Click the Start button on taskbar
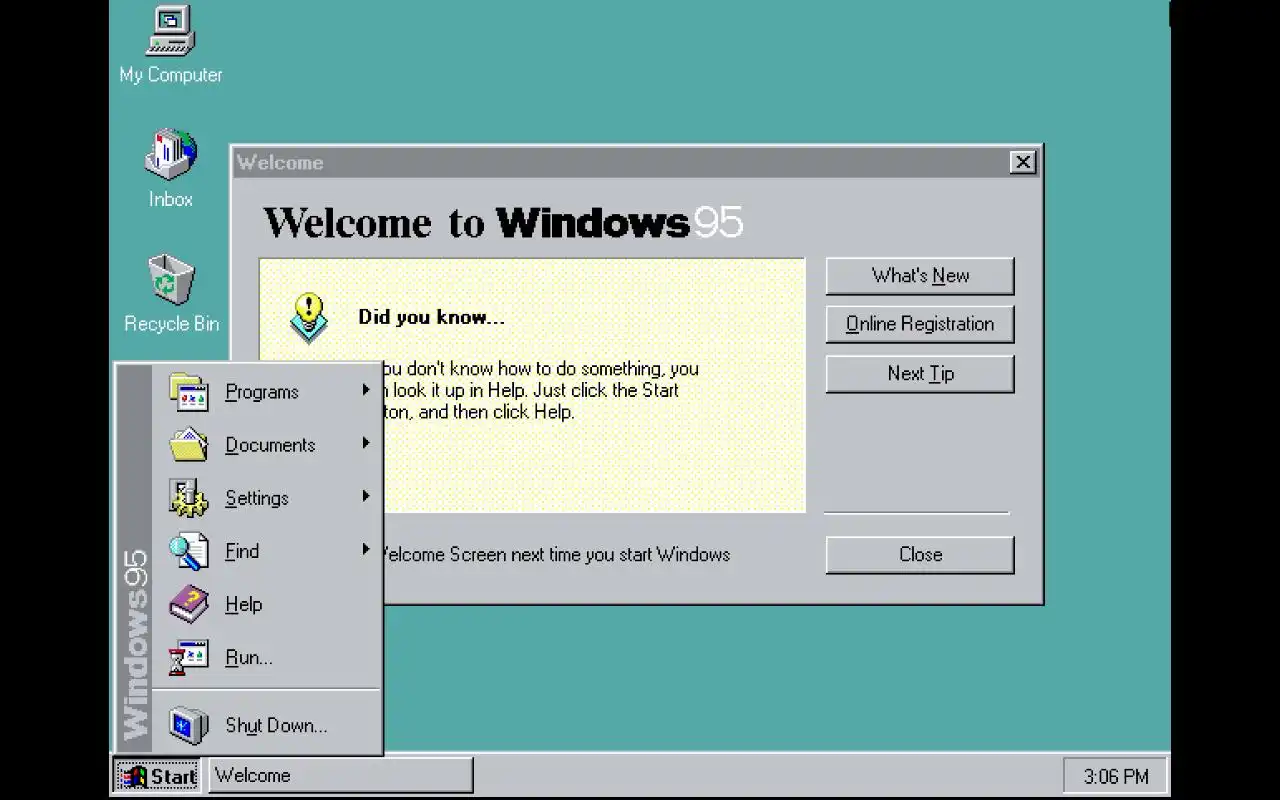The width and height of the screenshot is (1280, 800). click(158, 776)
